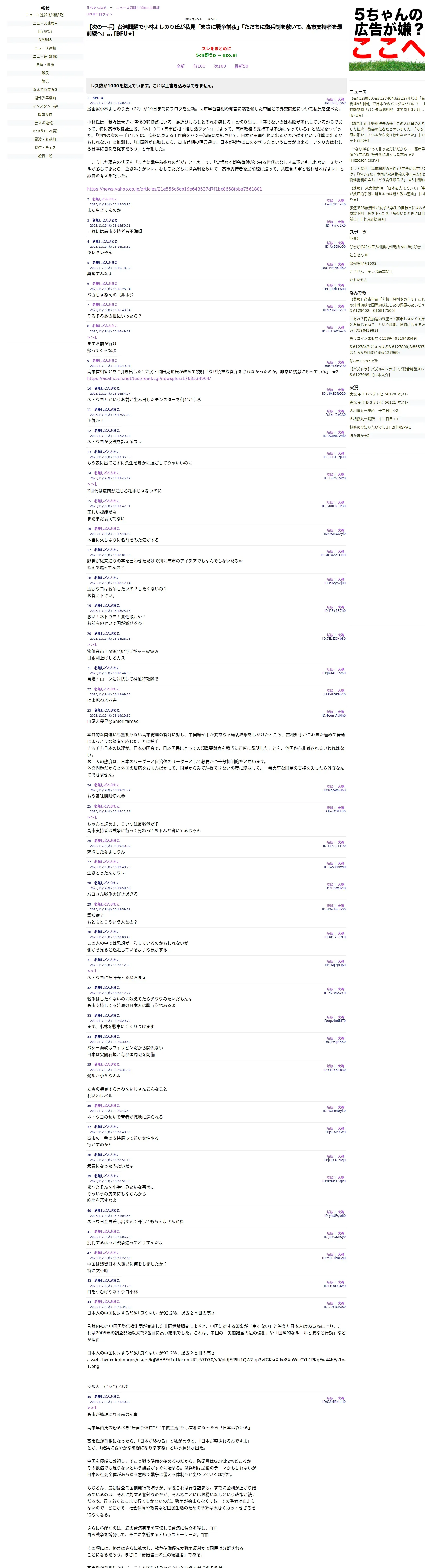425x1568 pixels.
Task: Follow the >>1 anchor in post 8
Action: [x=92, y=337]
